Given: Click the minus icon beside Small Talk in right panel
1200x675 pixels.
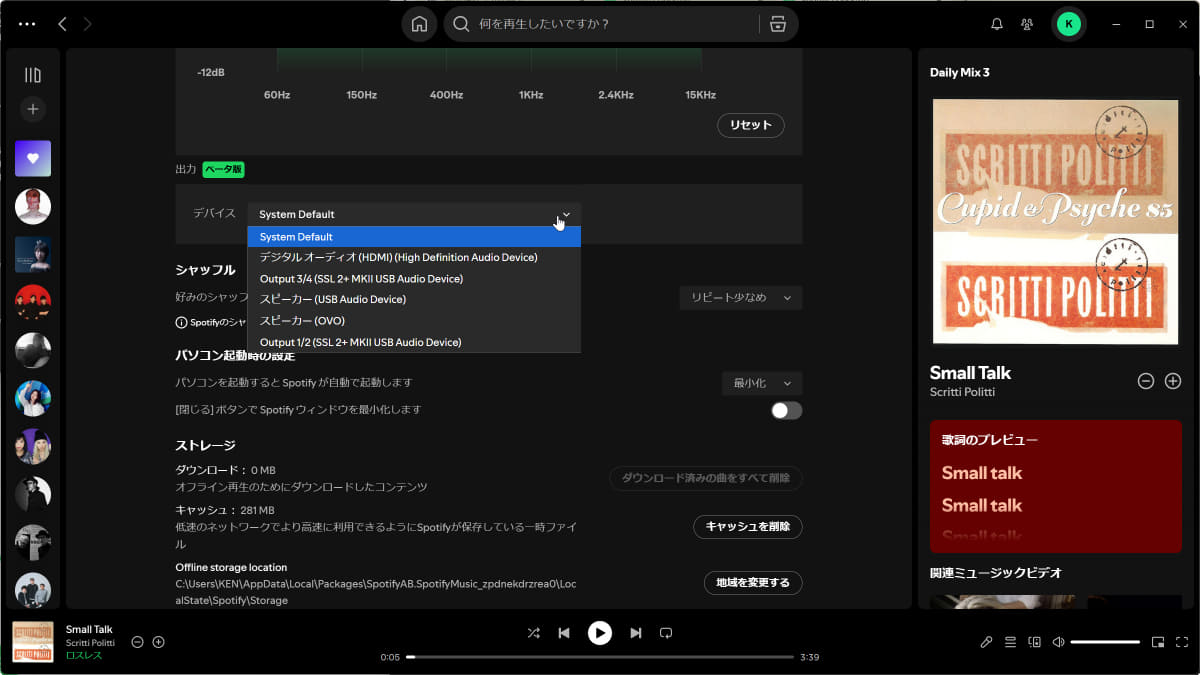Looking at the screenshot, I should pyautogui.click(x=1146, y=381).
